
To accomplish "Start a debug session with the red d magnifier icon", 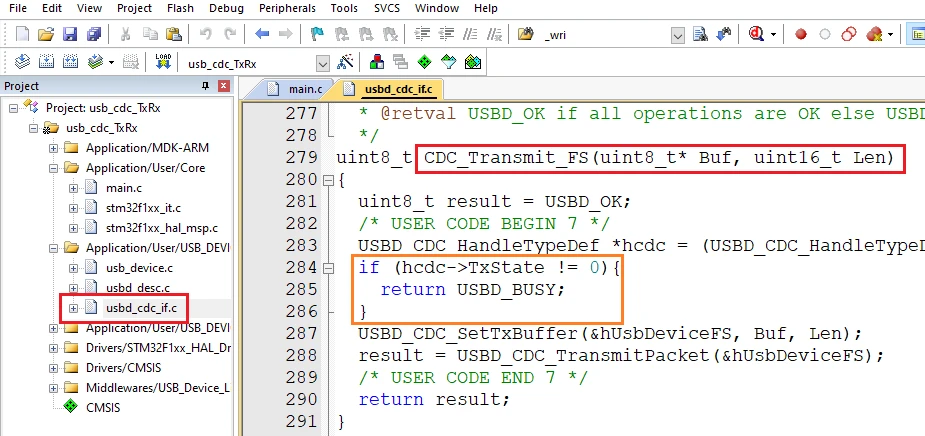I will [x=757, y=34].
